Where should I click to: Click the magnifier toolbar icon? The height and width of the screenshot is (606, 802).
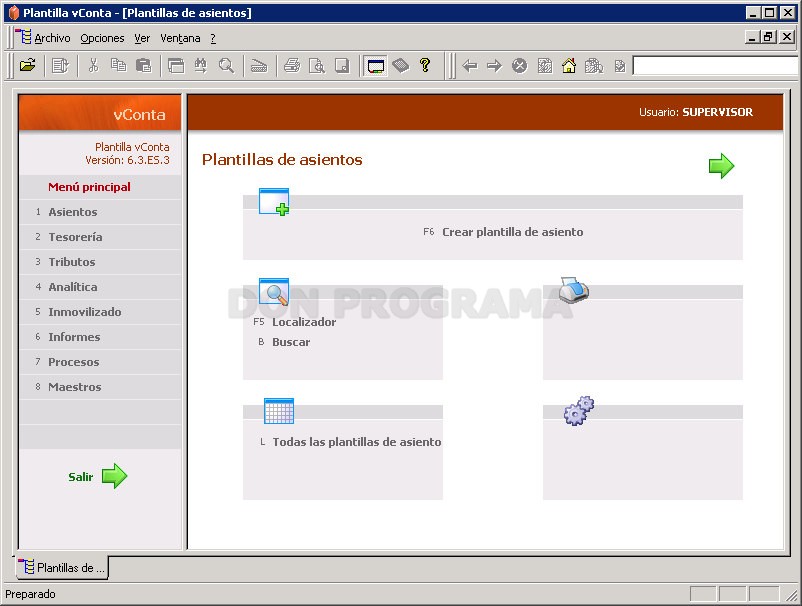pyautogui.click(x=226, y=65)
